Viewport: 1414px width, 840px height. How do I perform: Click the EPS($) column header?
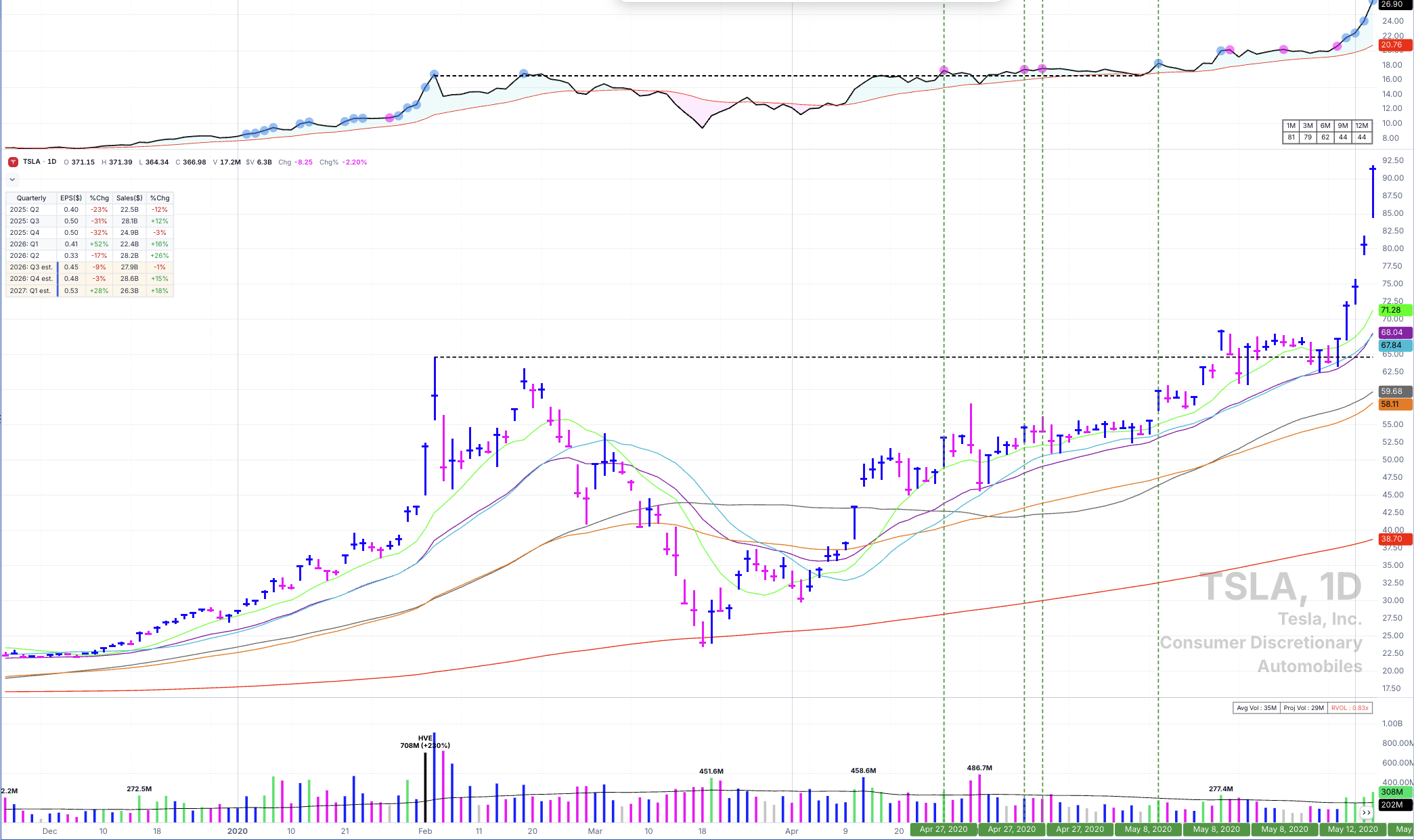coord(71,198)
